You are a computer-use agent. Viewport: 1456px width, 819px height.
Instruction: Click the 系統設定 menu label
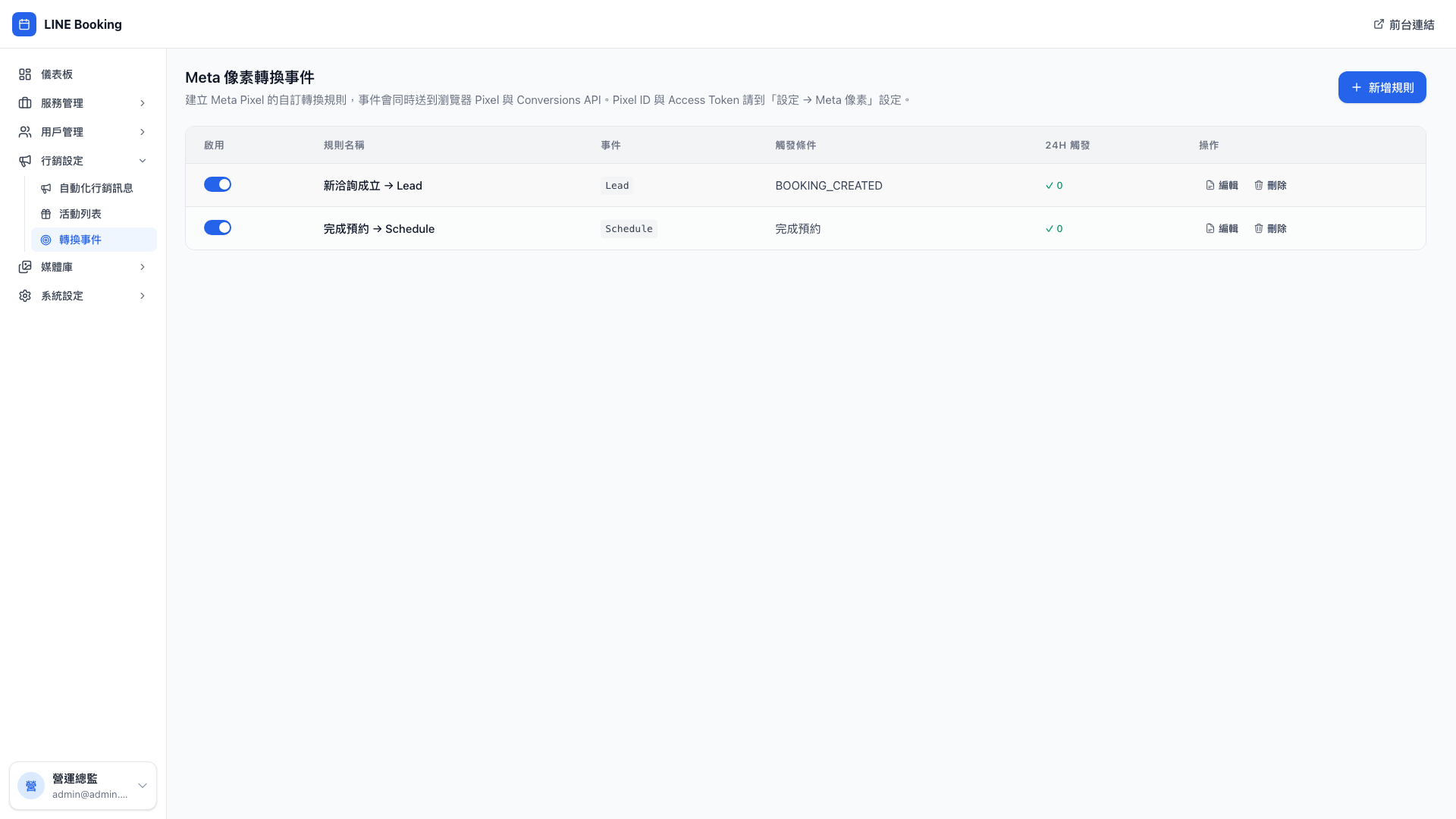pyautogui.click(x=62, y=296)
